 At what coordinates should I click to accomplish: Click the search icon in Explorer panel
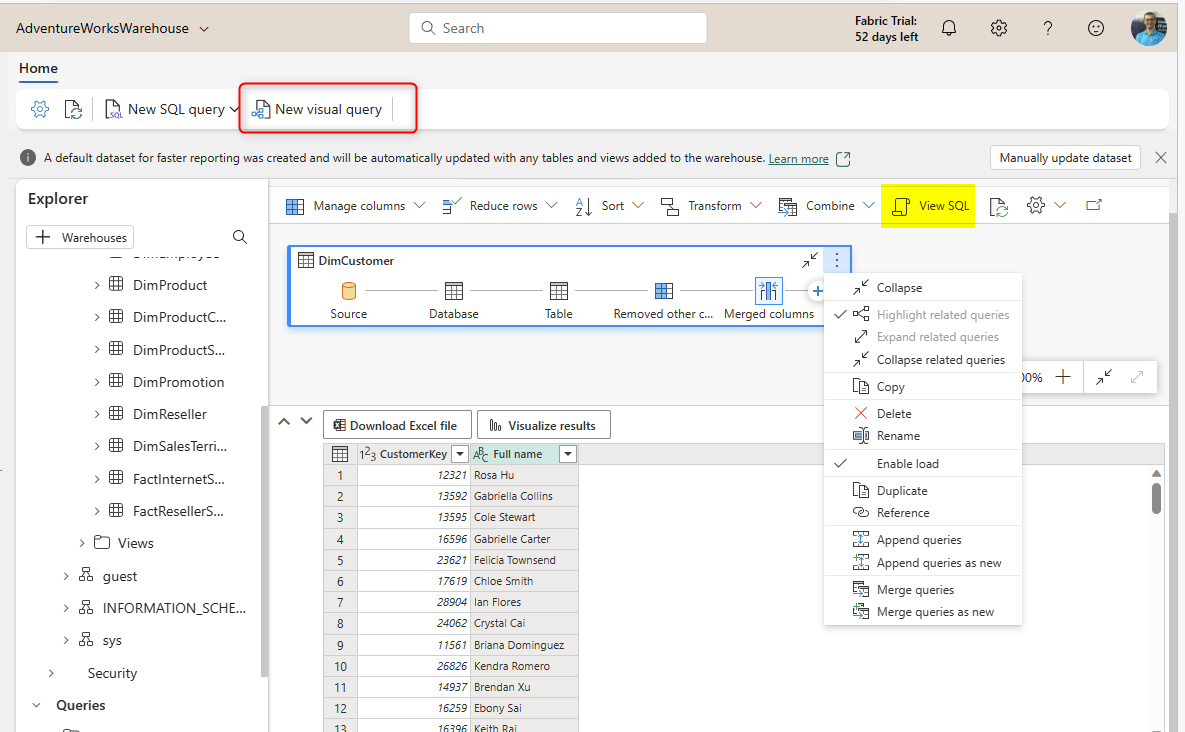(x=240, y=237)
